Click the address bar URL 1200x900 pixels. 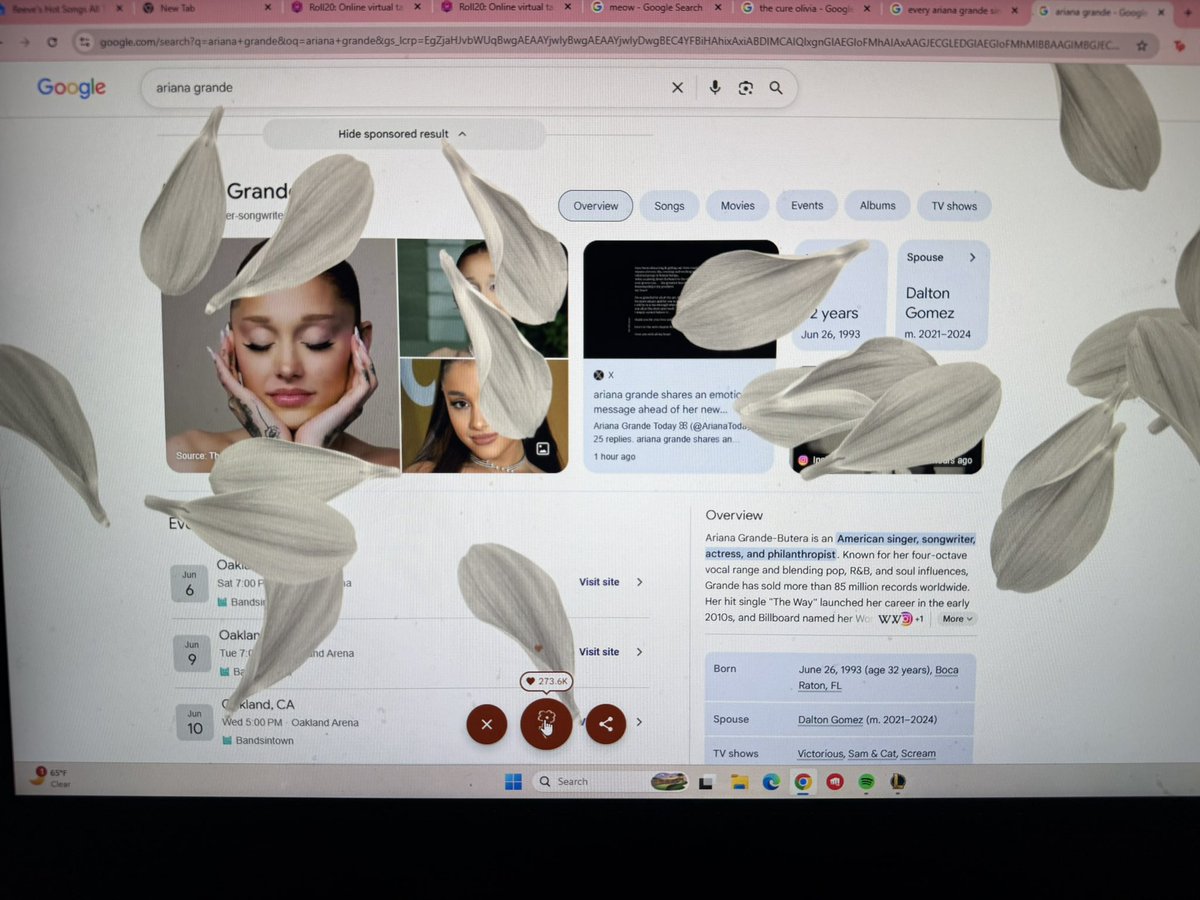tap(610, 45)
